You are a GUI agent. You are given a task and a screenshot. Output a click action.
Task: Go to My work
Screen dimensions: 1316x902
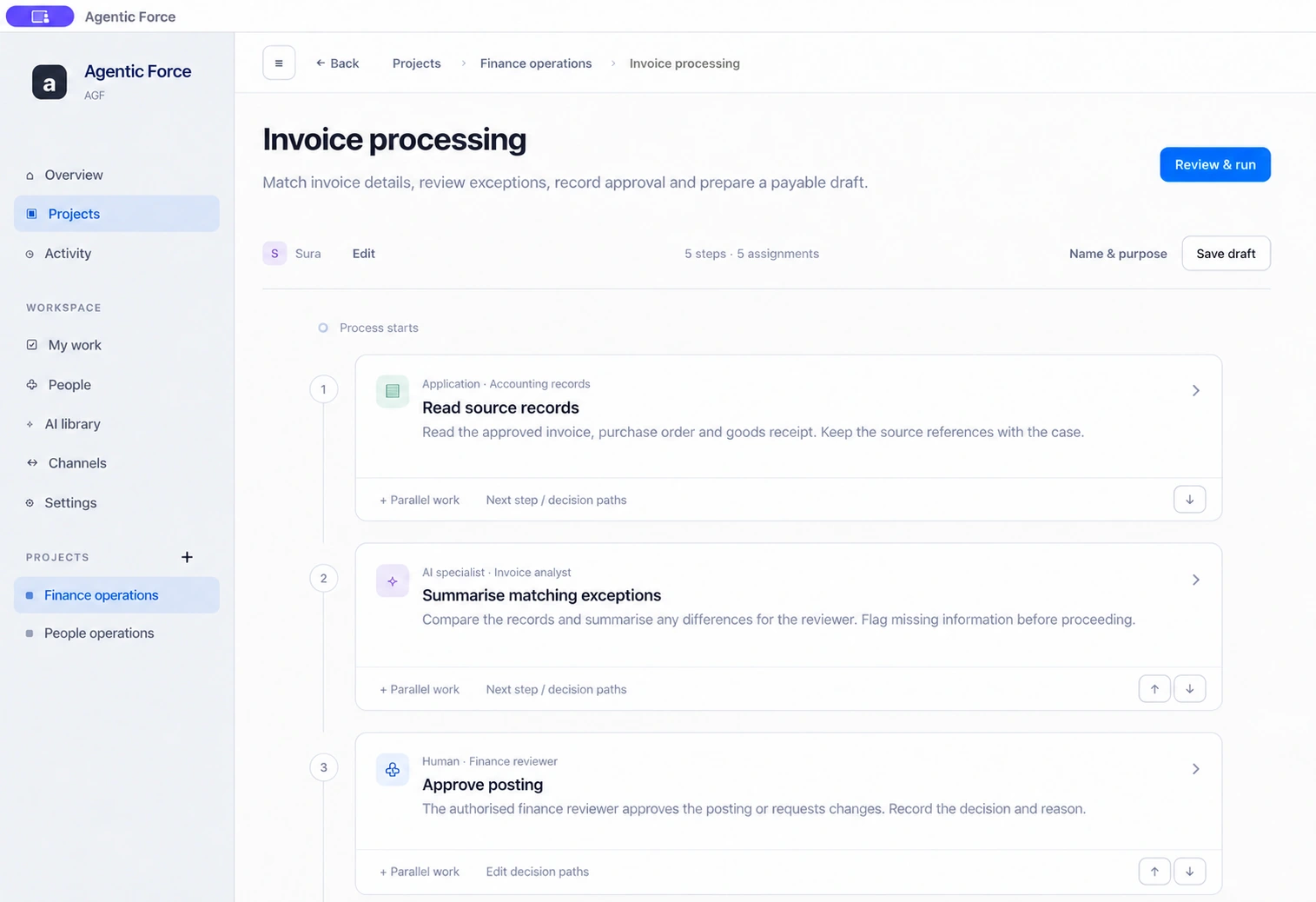[x=116, y=345]
